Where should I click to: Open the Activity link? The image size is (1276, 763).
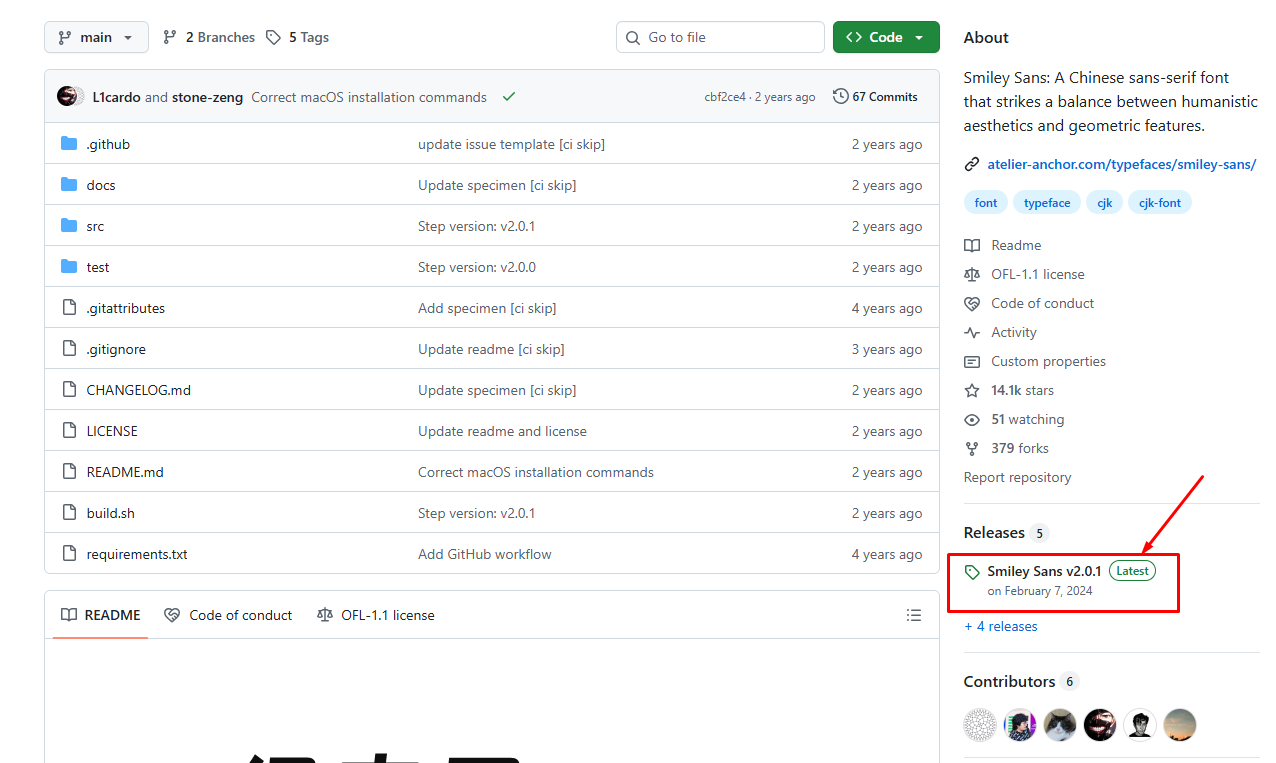[x=1000, y=332]
